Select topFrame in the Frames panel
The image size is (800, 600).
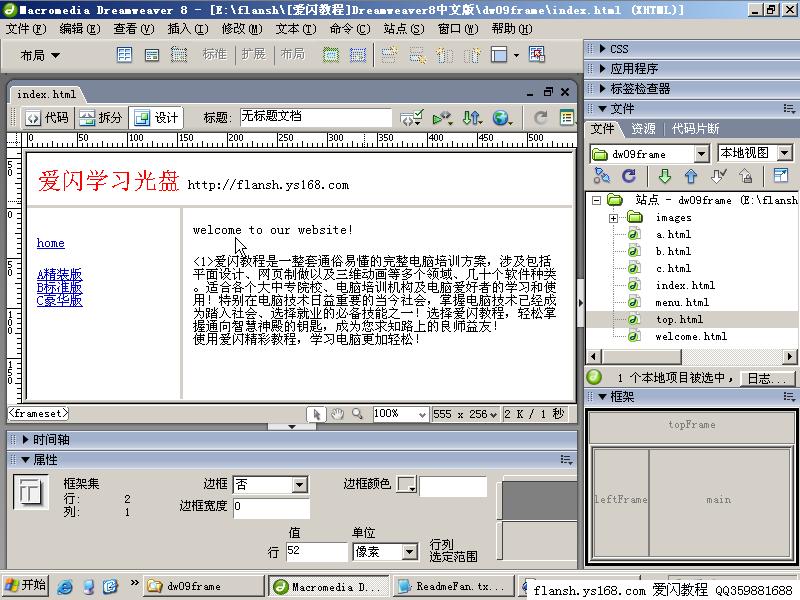(x=692, y=427)
